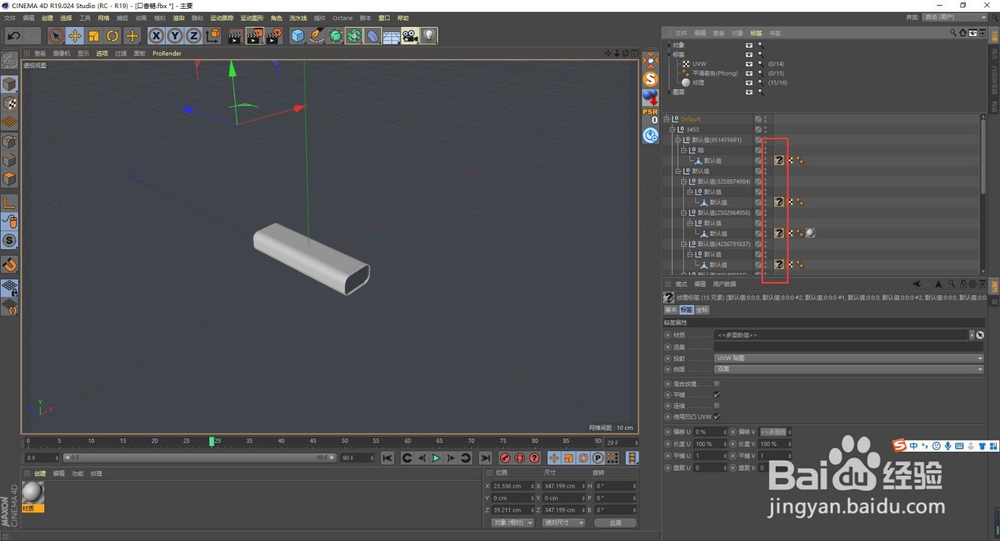The height and width of the screenshot is (541, 1000).
Task: Collapse 默认值(3258974984) tree node
Action: pos(684,181)
